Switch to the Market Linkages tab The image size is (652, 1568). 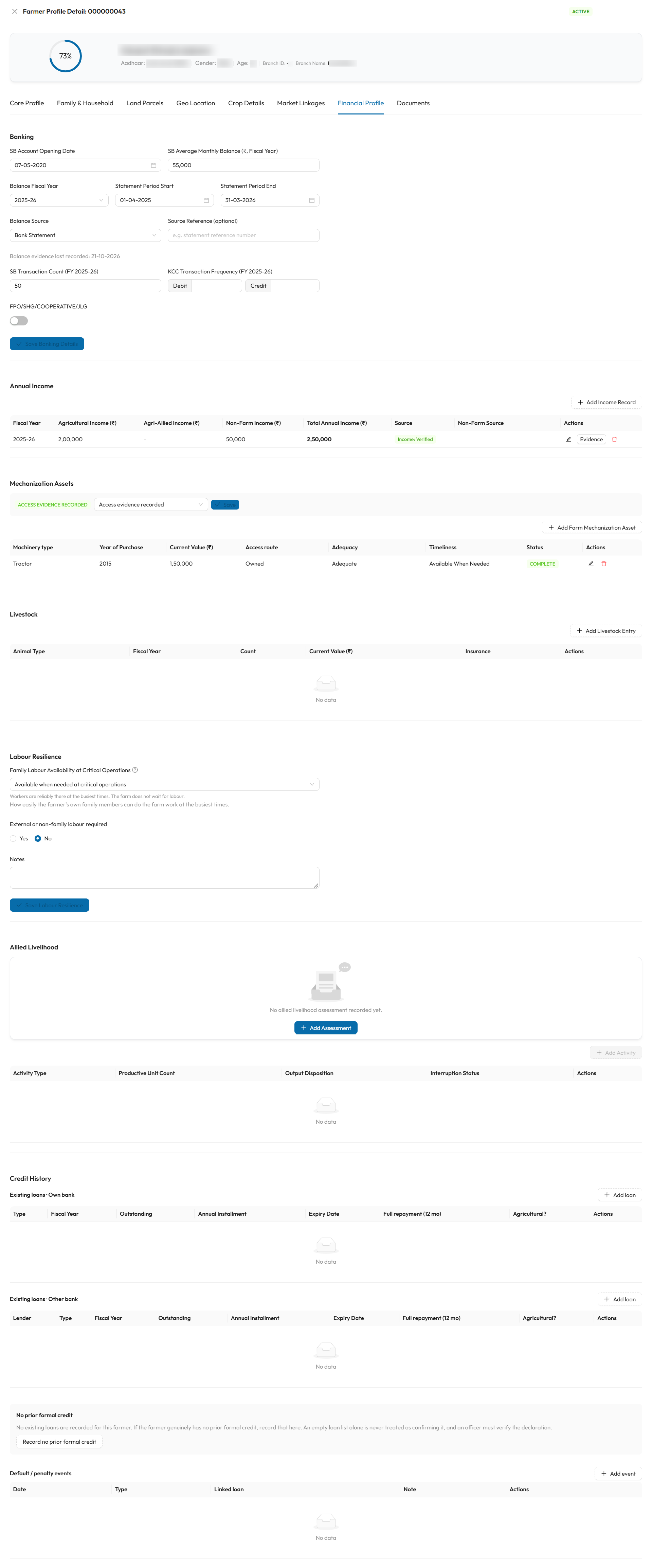coord(301,104)
